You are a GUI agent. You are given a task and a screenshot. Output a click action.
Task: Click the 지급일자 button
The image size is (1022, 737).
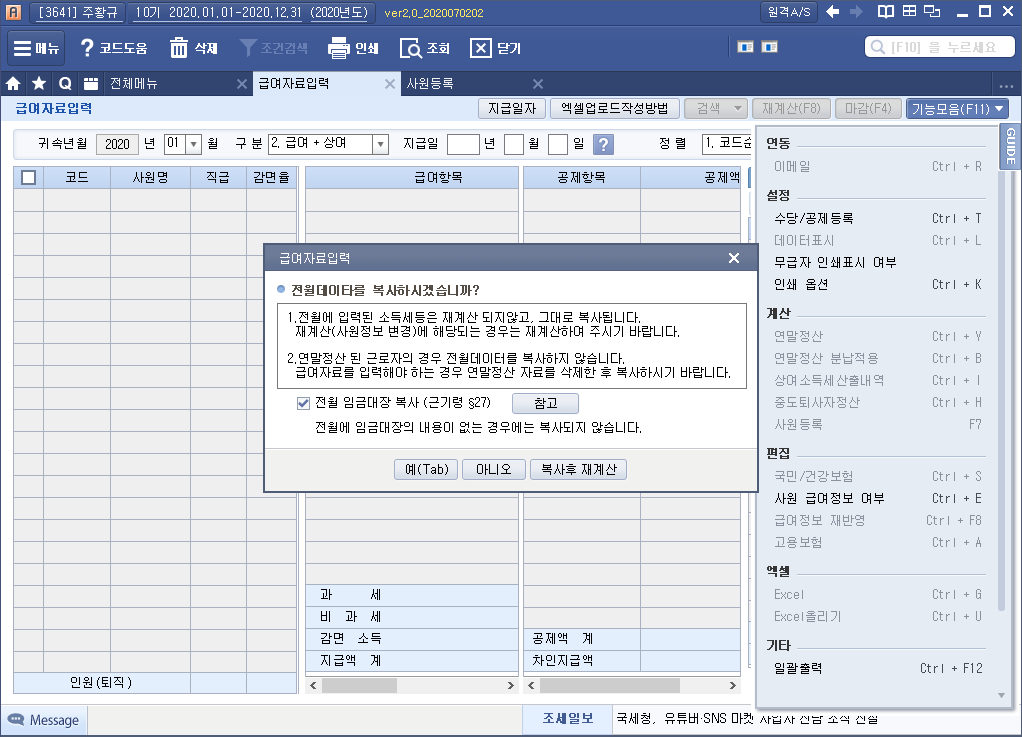coord(512,109)
